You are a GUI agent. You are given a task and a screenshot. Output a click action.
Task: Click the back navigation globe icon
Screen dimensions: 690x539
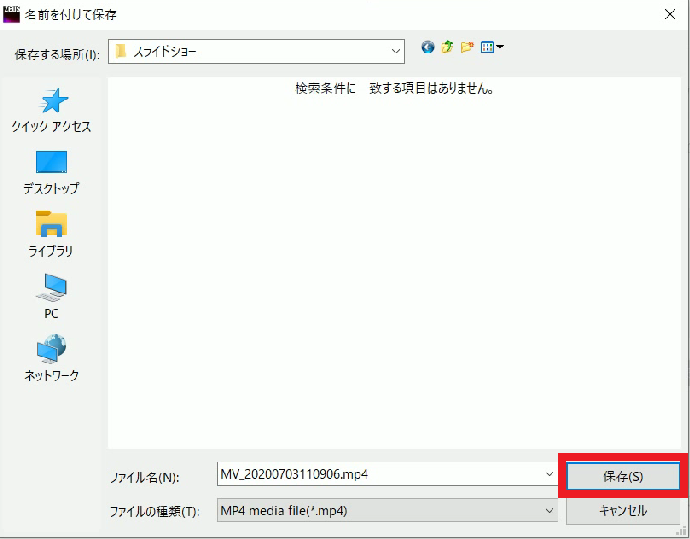[x=428, y=47]
